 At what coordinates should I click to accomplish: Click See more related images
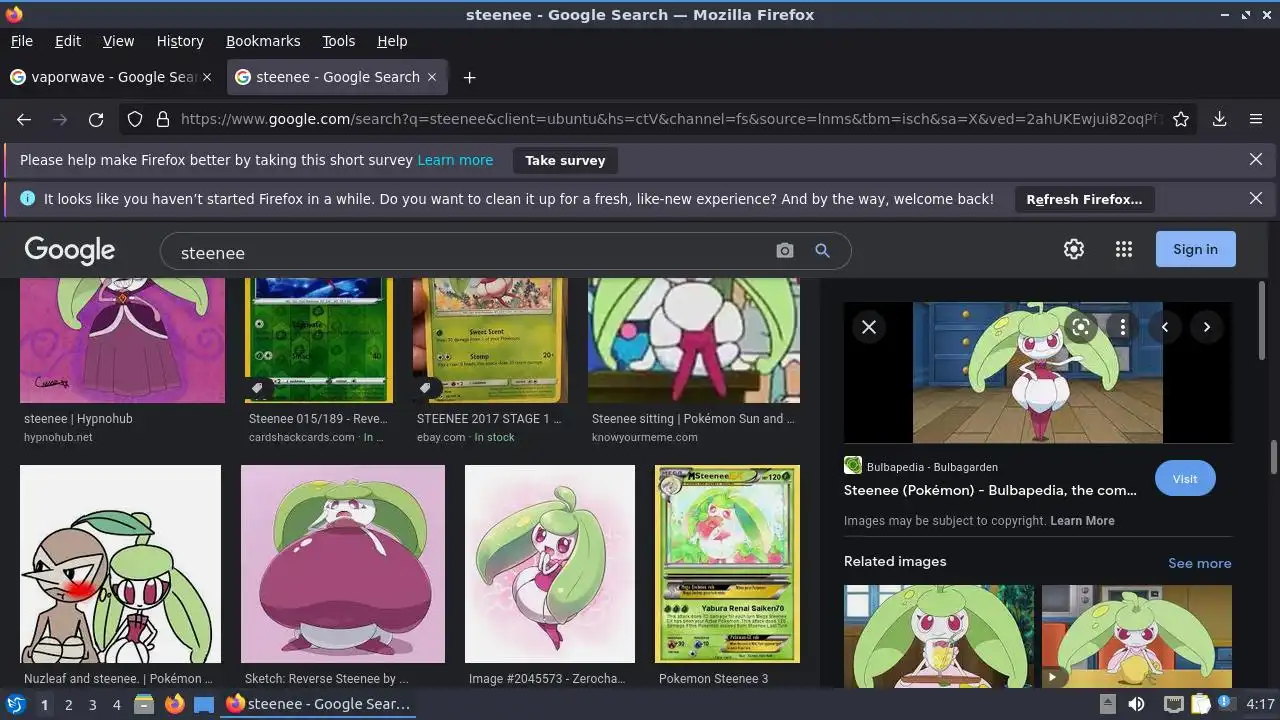(x=1200, y=563)
